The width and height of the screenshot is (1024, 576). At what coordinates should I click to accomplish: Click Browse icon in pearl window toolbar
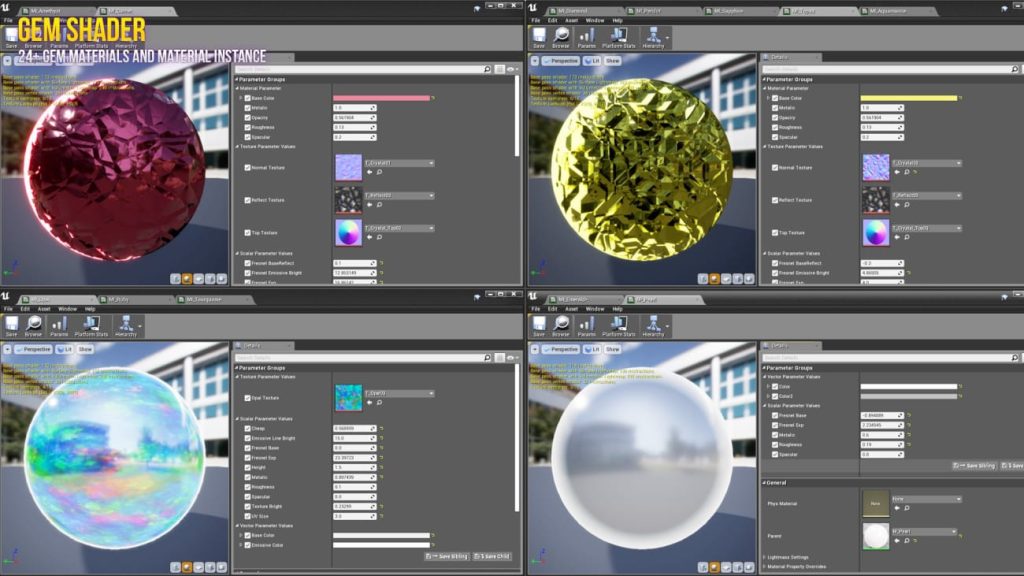pos(560,326)
